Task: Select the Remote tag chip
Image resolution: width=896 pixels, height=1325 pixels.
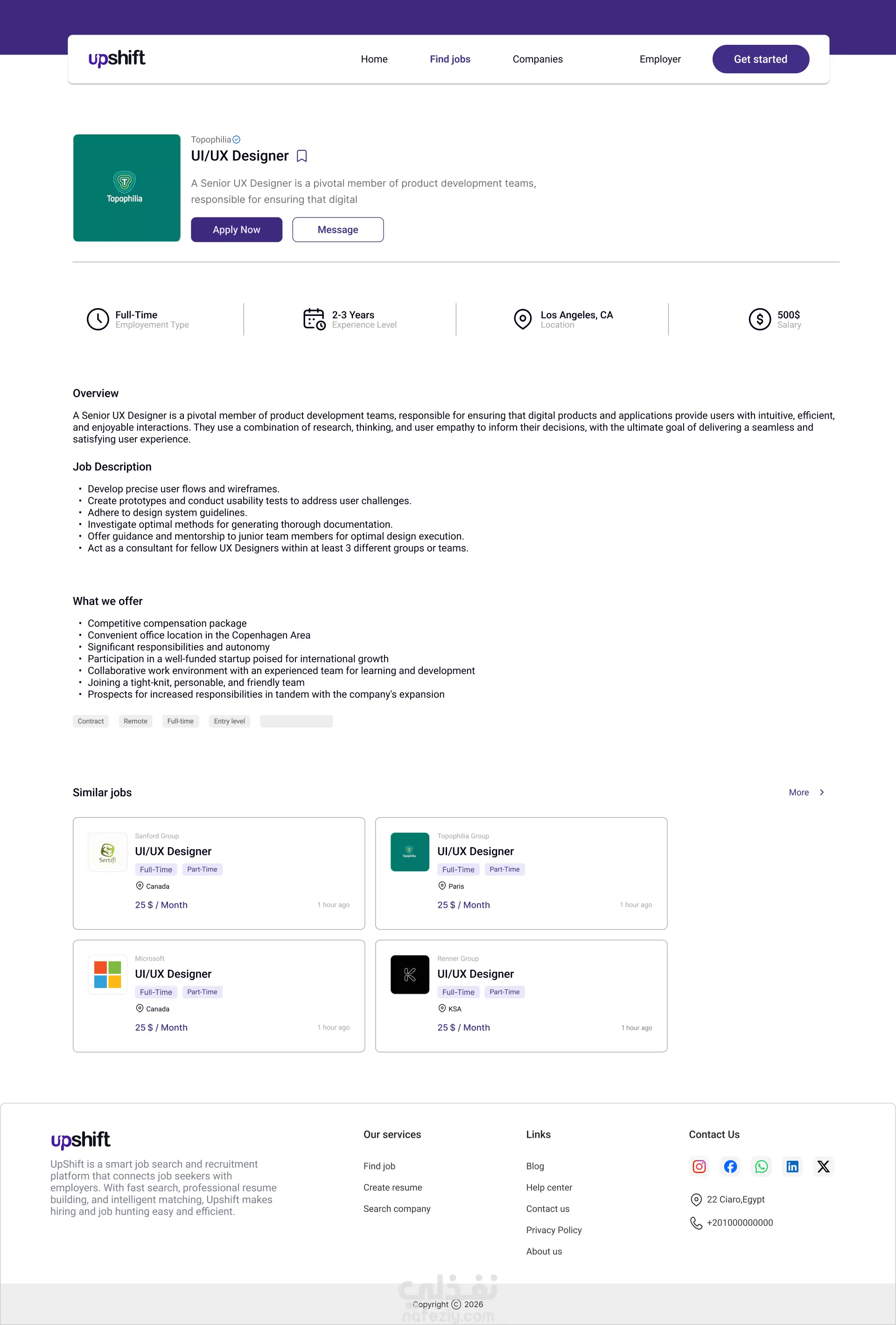Action: pyautogui.click(x=135, y=721)
